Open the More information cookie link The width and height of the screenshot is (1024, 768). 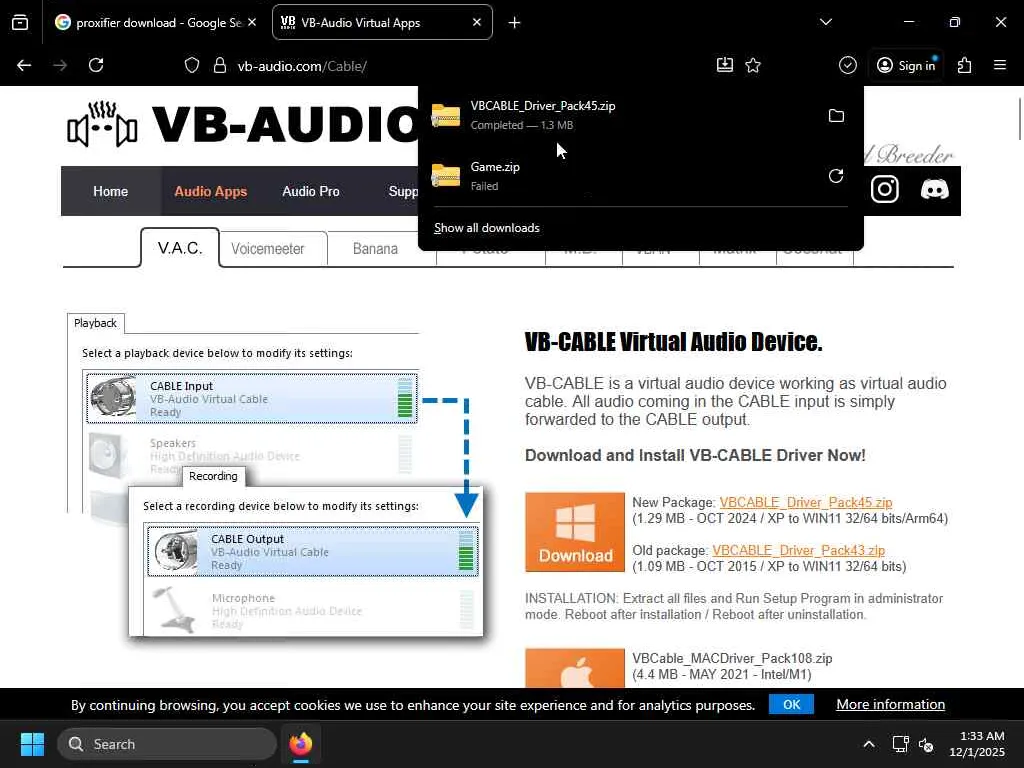pos(891,705)
